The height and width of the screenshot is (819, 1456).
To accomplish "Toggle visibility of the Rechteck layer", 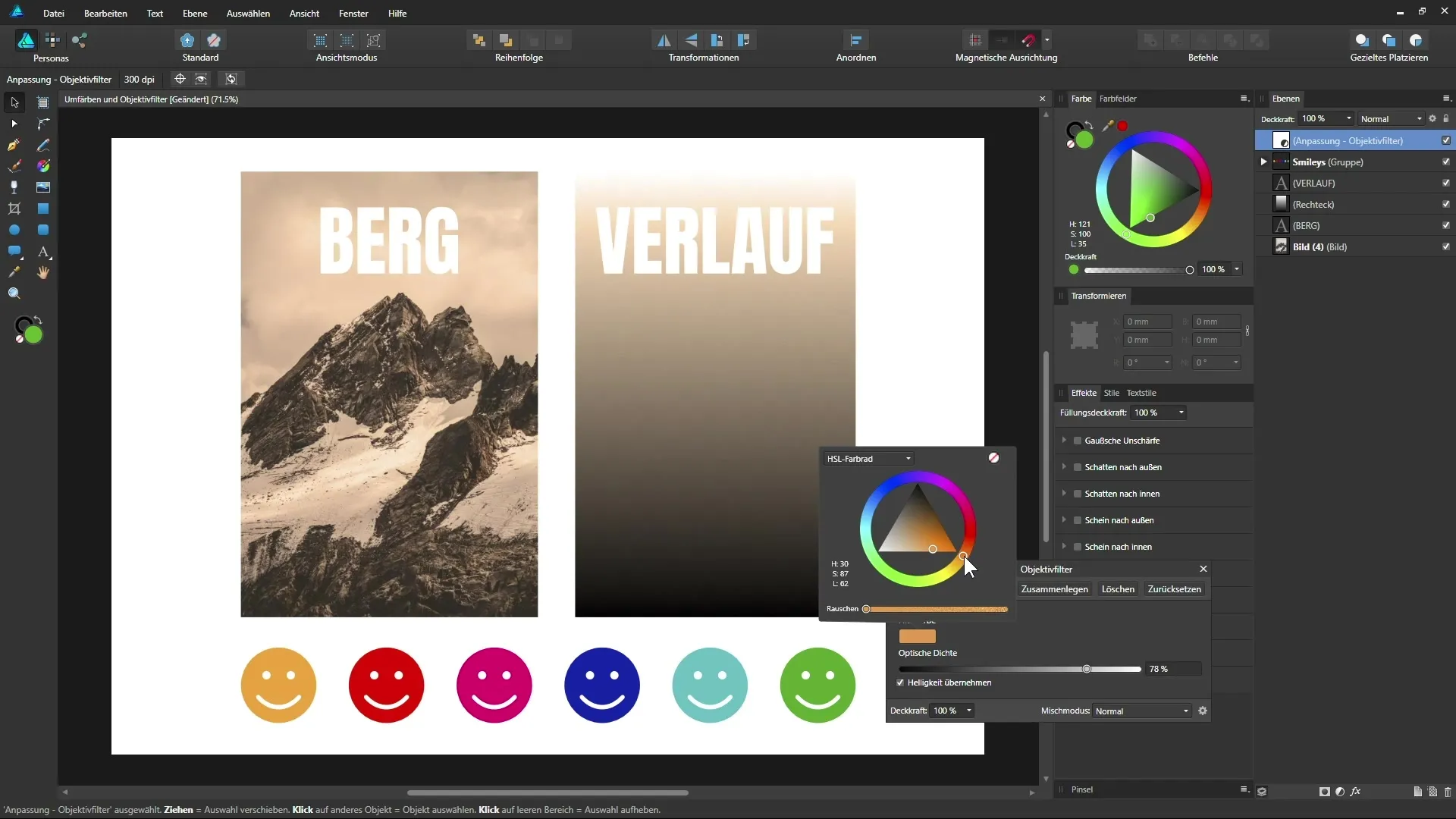I will tap(1445, 204).
